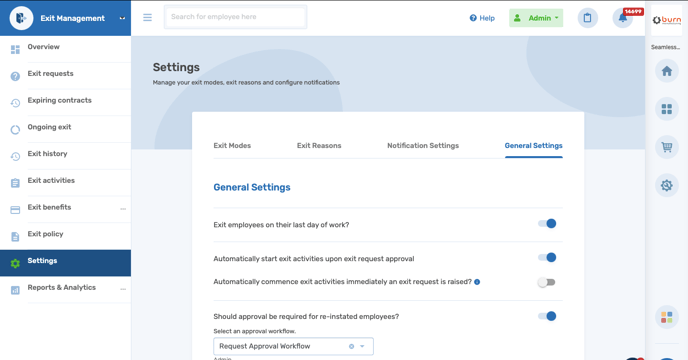This screenshot has width=688, height=360.
Task: Click the home icon in right rail
Action: click(666, 71)
